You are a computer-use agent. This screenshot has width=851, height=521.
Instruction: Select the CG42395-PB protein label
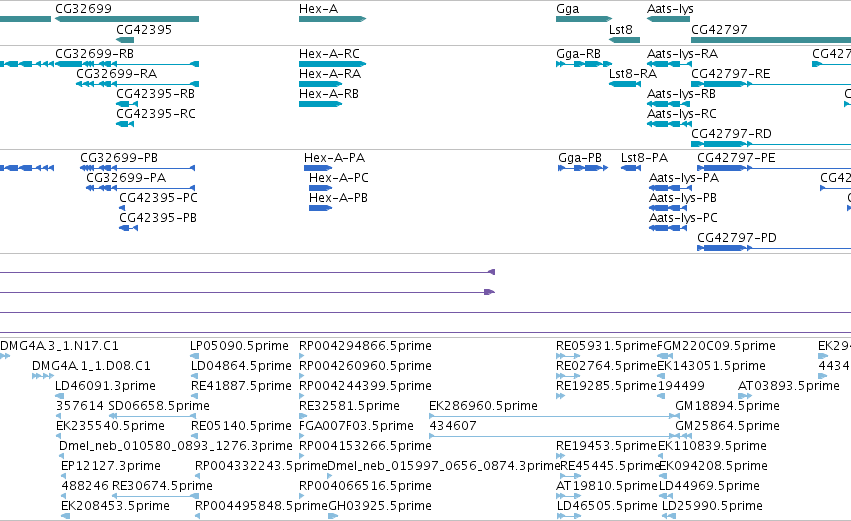click(x=158, y=218)
